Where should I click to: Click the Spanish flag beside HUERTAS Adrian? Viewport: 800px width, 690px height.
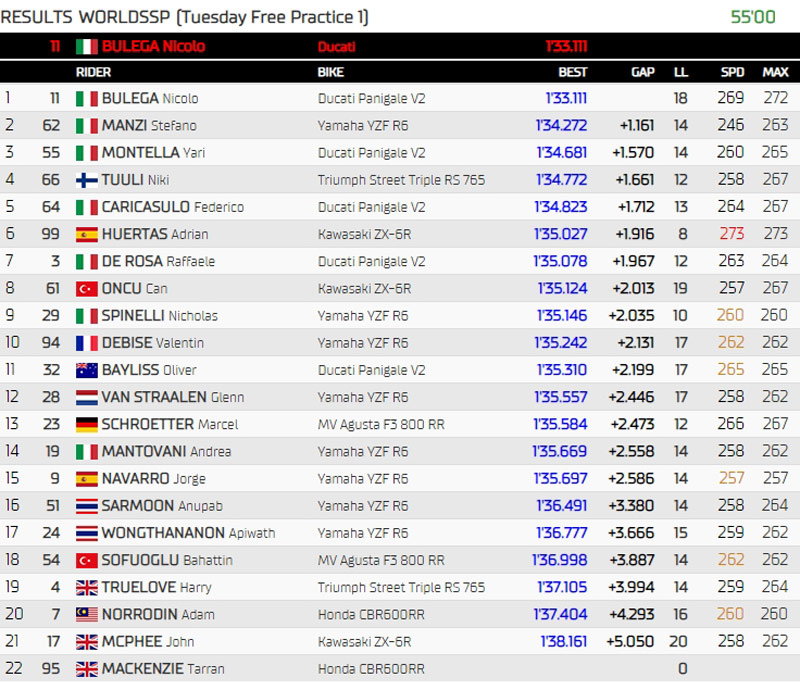coord(86,234)
